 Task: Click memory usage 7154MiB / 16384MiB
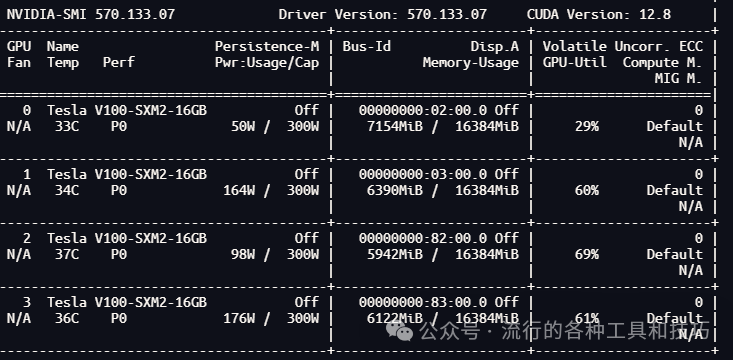[443, 127]
